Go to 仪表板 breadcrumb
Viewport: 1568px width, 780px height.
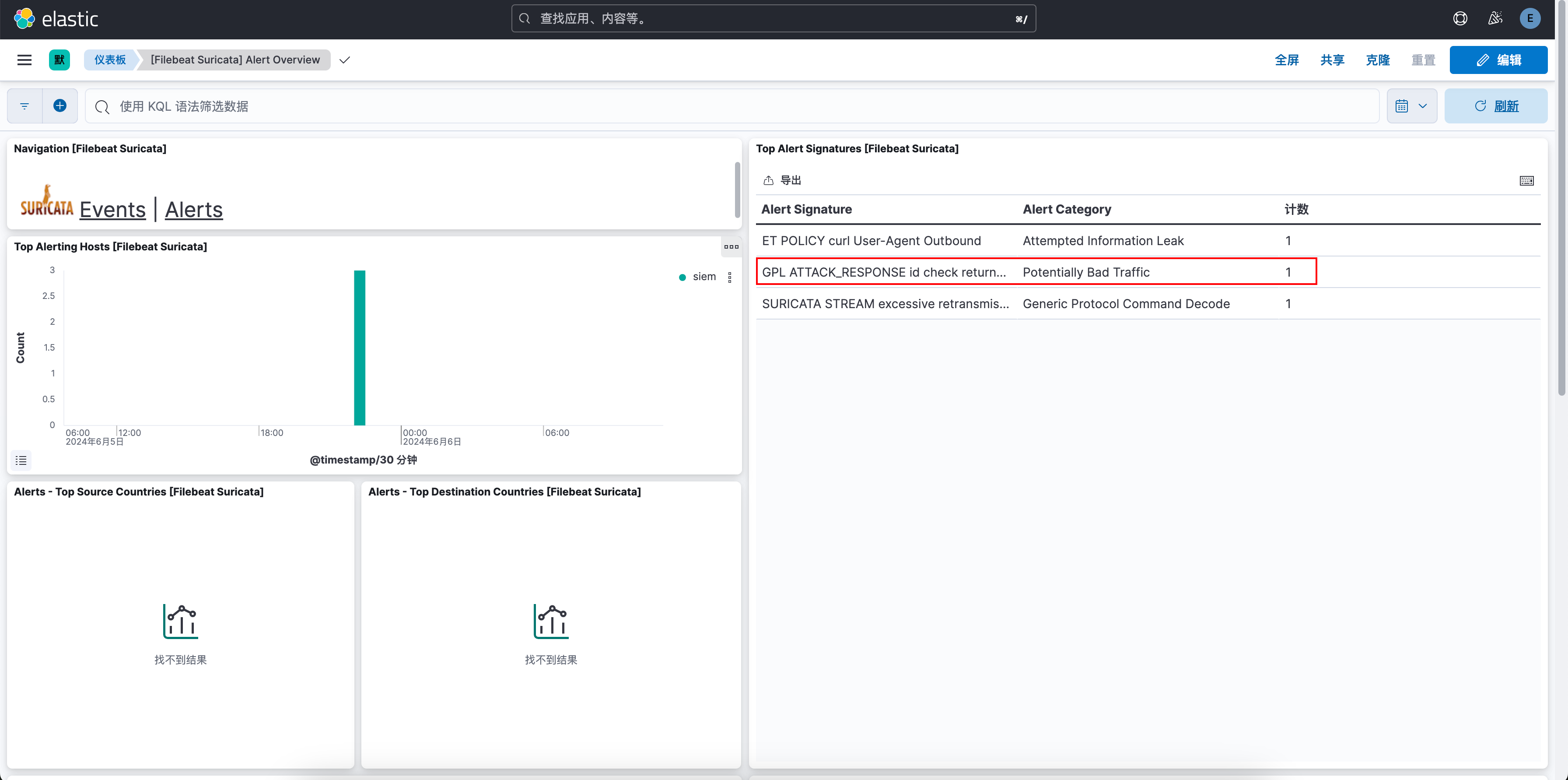[x=110, y=60]
